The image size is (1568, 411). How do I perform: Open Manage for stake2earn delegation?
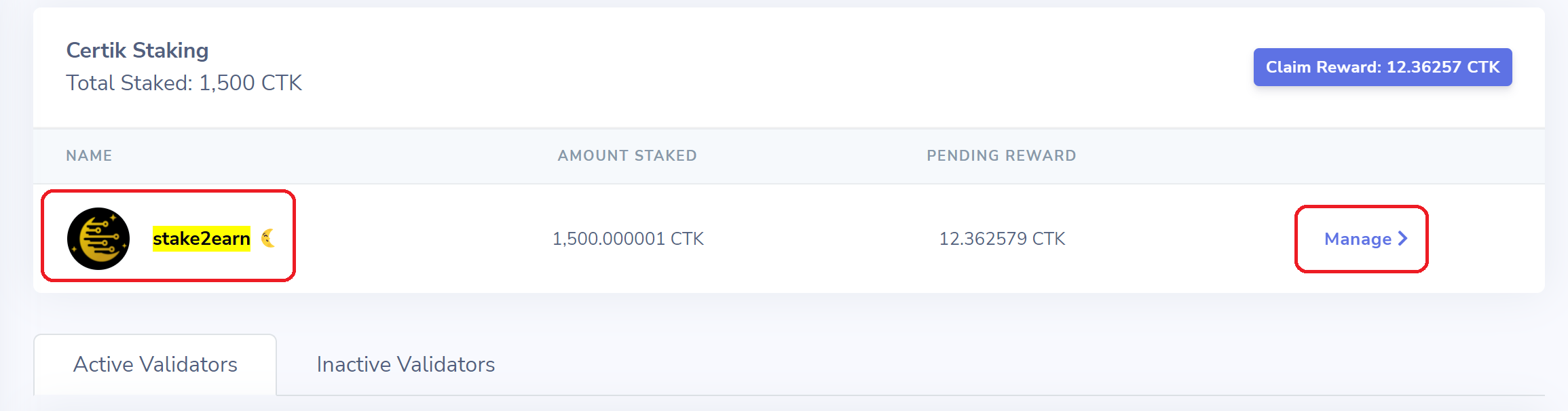tap(1365, 239)
